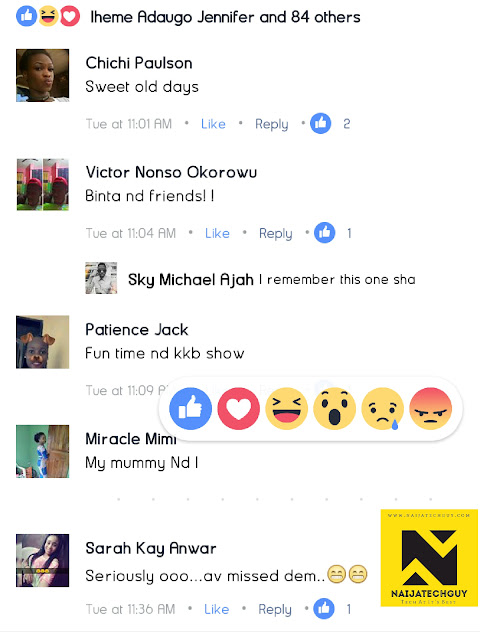The image size is (480, 640).
Task: Pick the red Angry reaction emoji
Action: pos(430,409)
